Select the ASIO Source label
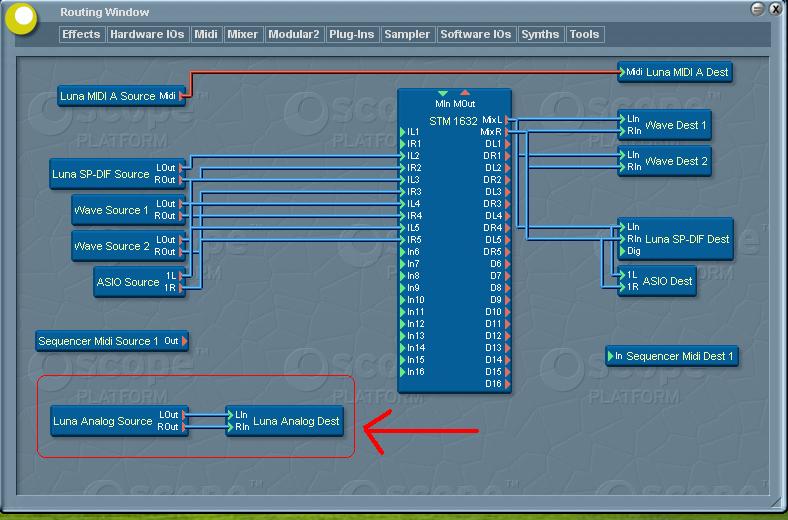Image resolution: width=788 pixels, height=520 pixels. tap(128, 282)
